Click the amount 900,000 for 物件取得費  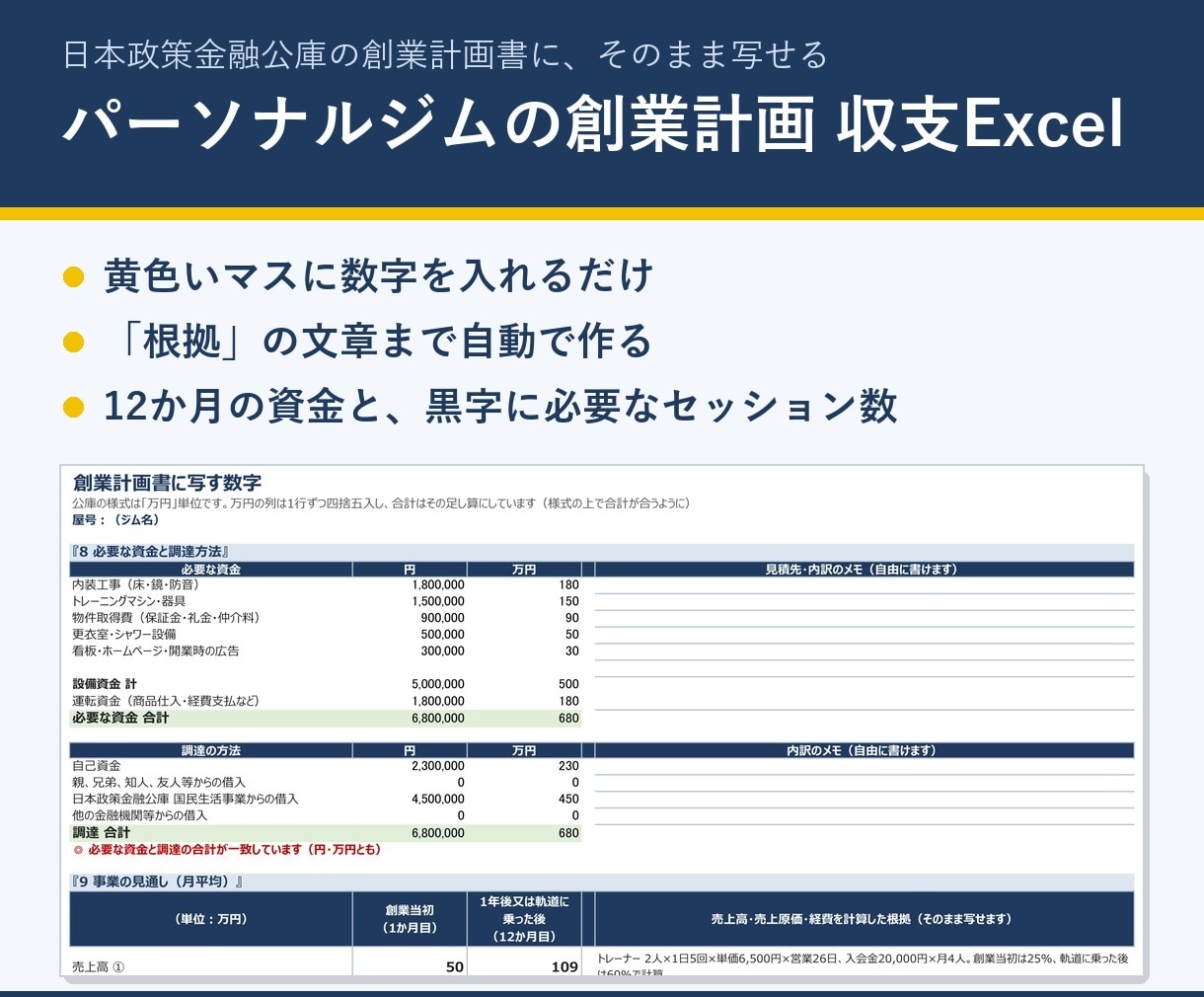coord(442,618)
